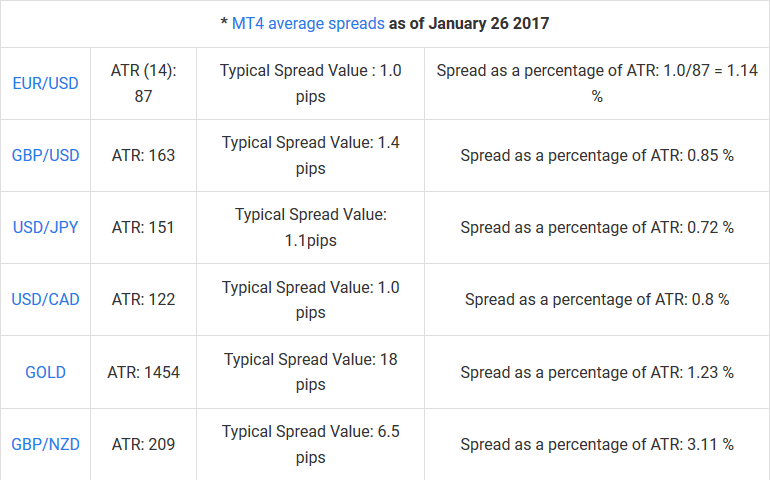Click the Typical Spread Value 18 pips cell

click(x=310, y=372)
